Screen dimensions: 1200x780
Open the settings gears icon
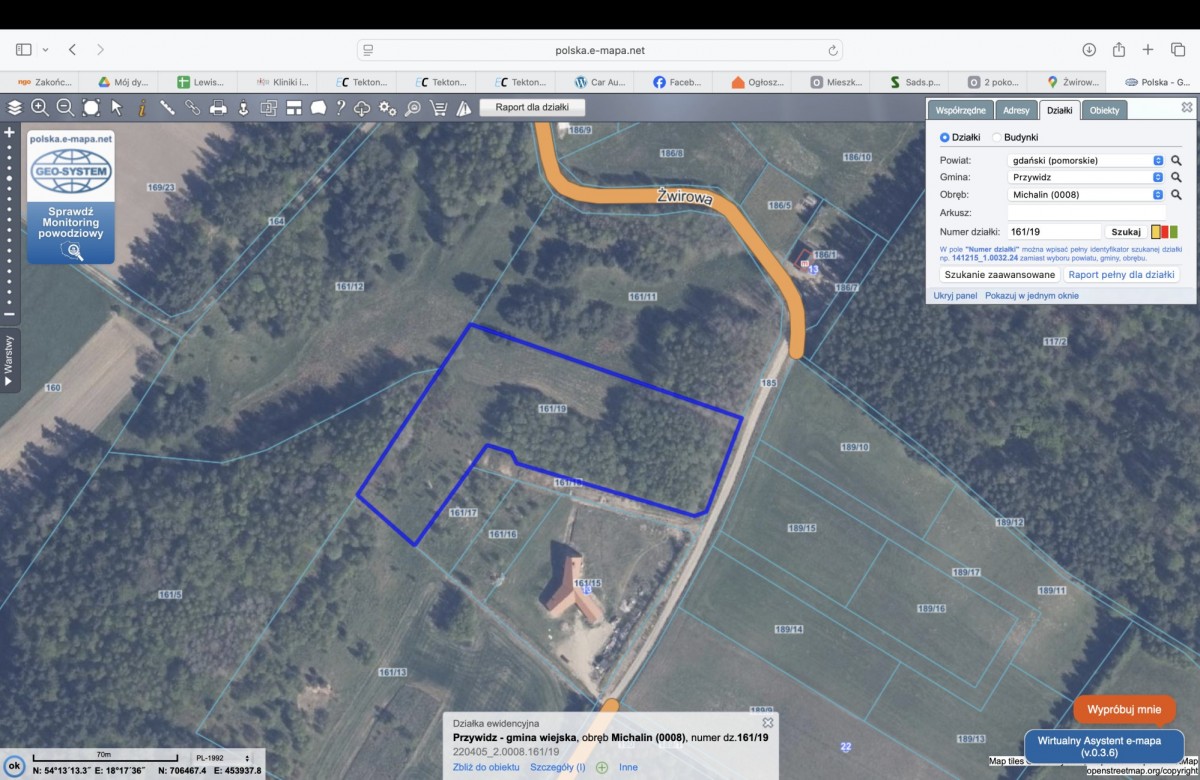387,108
